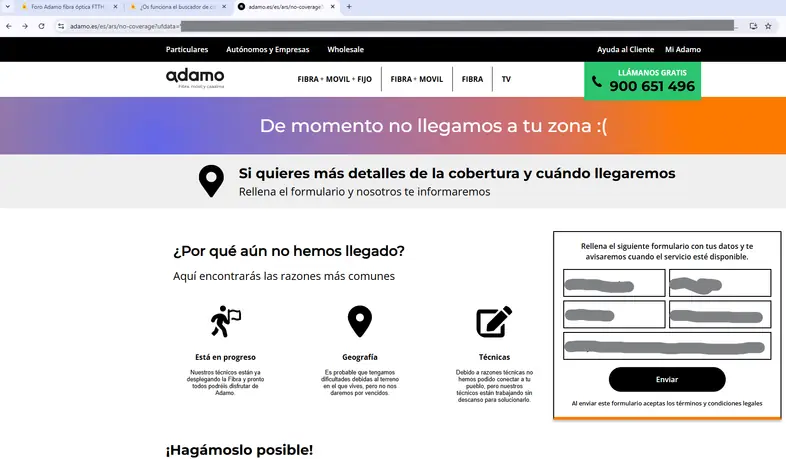This screenshot has width=786, height=459.
Task: Select the adamo.es no-coverage tab
Action: [x=285, y=7]
